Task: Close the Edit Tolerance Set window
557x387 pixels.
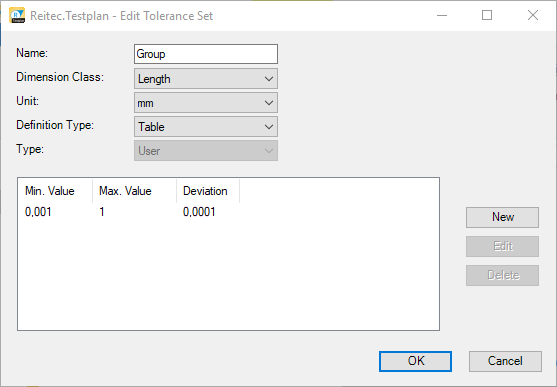Action: coord(533,16)
